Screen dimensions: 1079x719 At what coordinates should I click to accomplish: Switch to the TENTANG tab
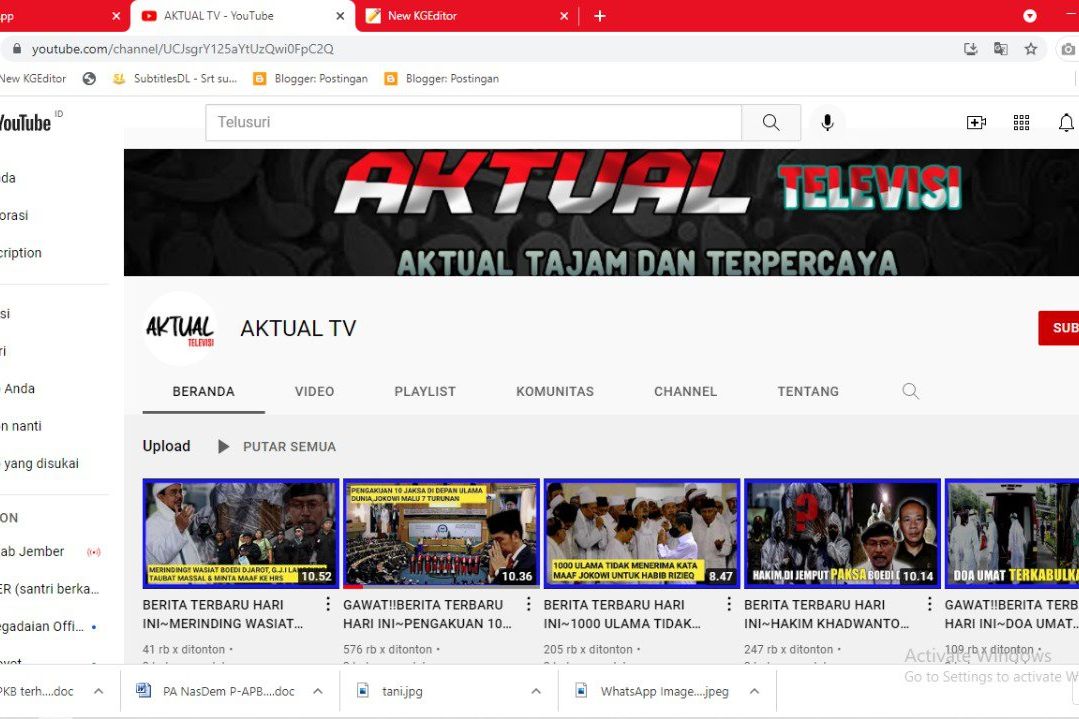808,391
